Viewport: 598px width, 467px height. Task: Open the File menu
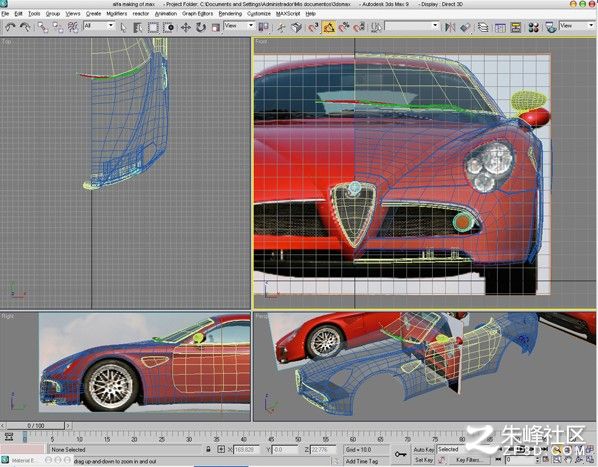click(x=5, y=13)
